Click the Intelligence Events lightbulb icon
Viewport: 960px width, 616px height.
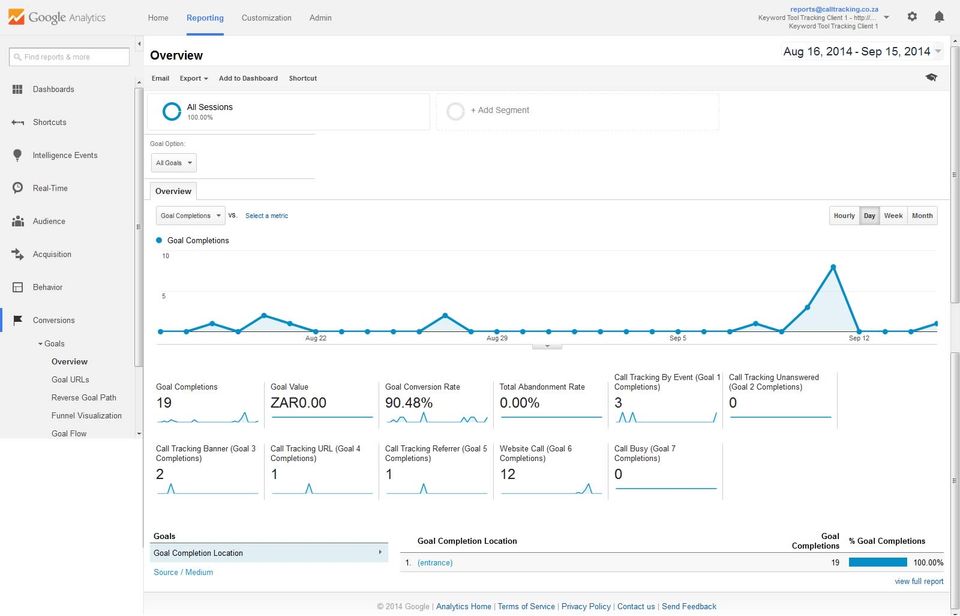17,155
